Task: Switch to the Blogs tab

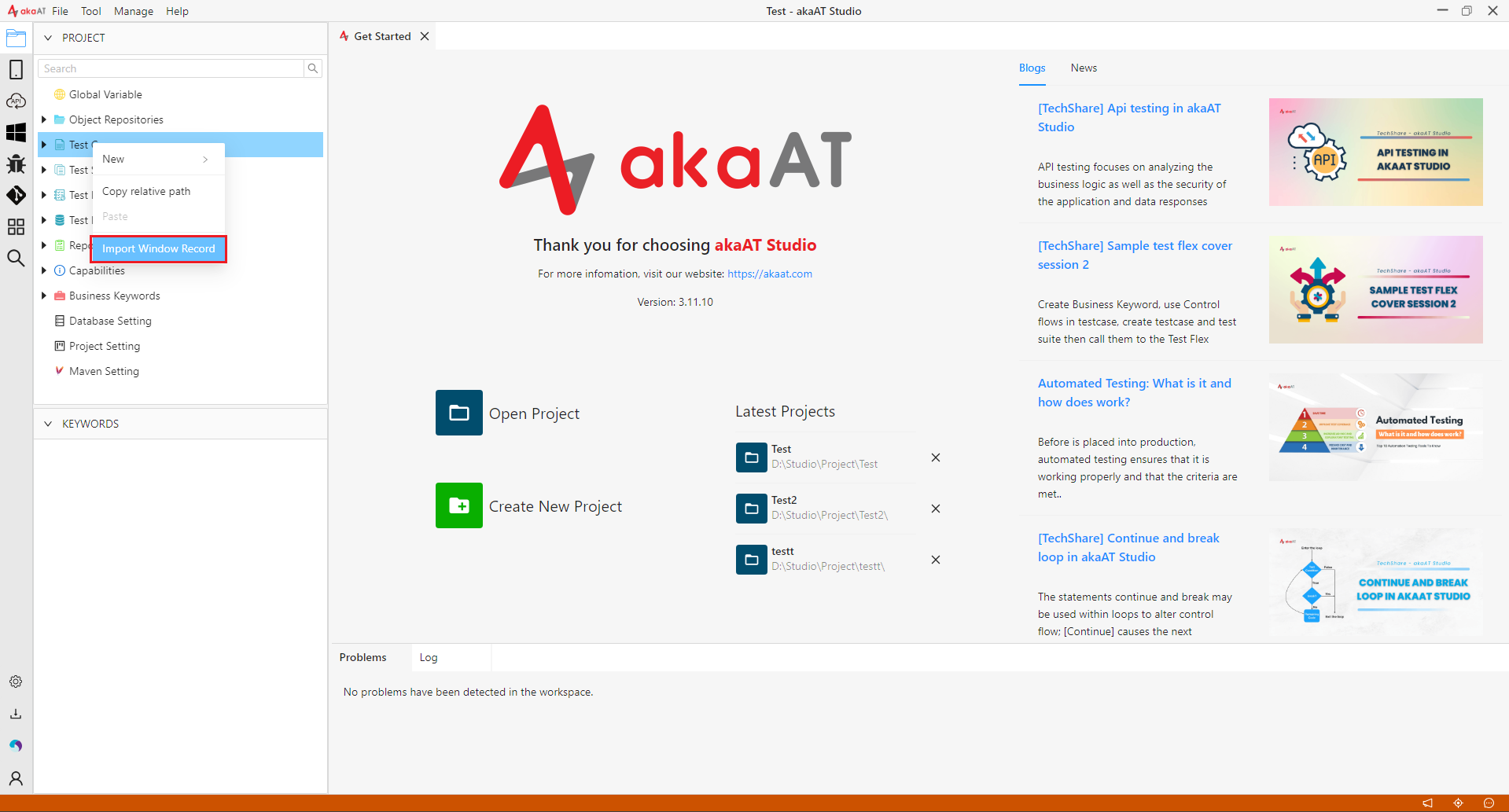Action: click(1032, 68)
